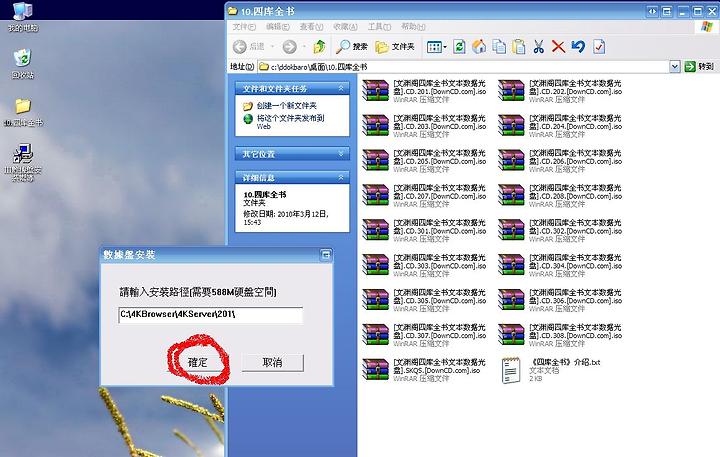Click the address bar path field
Viewport: 720px width, 457px height.
click(x=463, y=67)
